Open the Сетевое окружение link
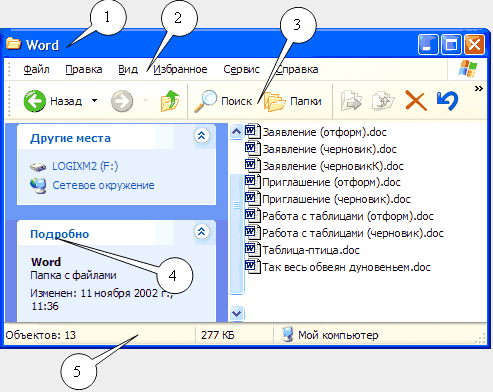This screenshot has width=493, height=392. pyautogui.click(x=103, y=185)
